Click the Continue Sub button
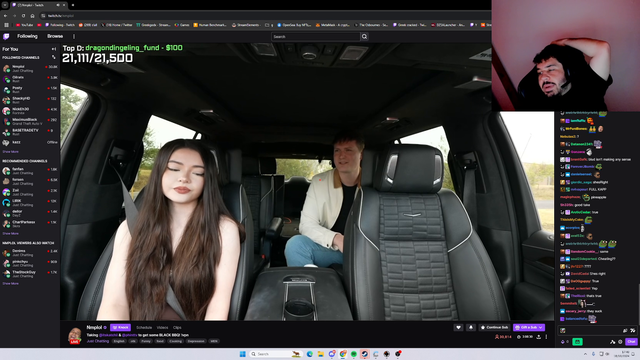The height and width of the screenshot is (360, 640). (494, 327)
